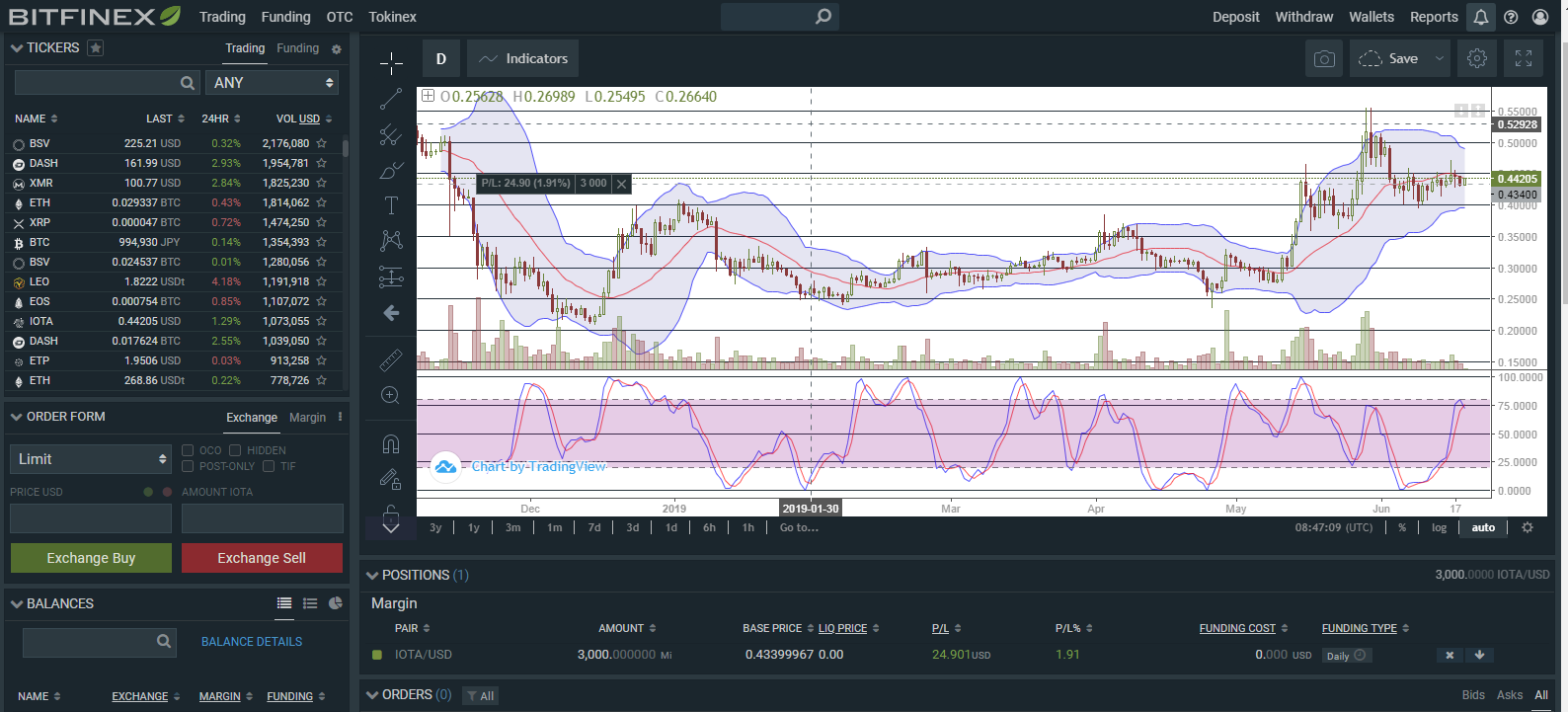Screen dimensions: 1568x712
Task: Open tickers panel settings gear
Action: (337, 48)
